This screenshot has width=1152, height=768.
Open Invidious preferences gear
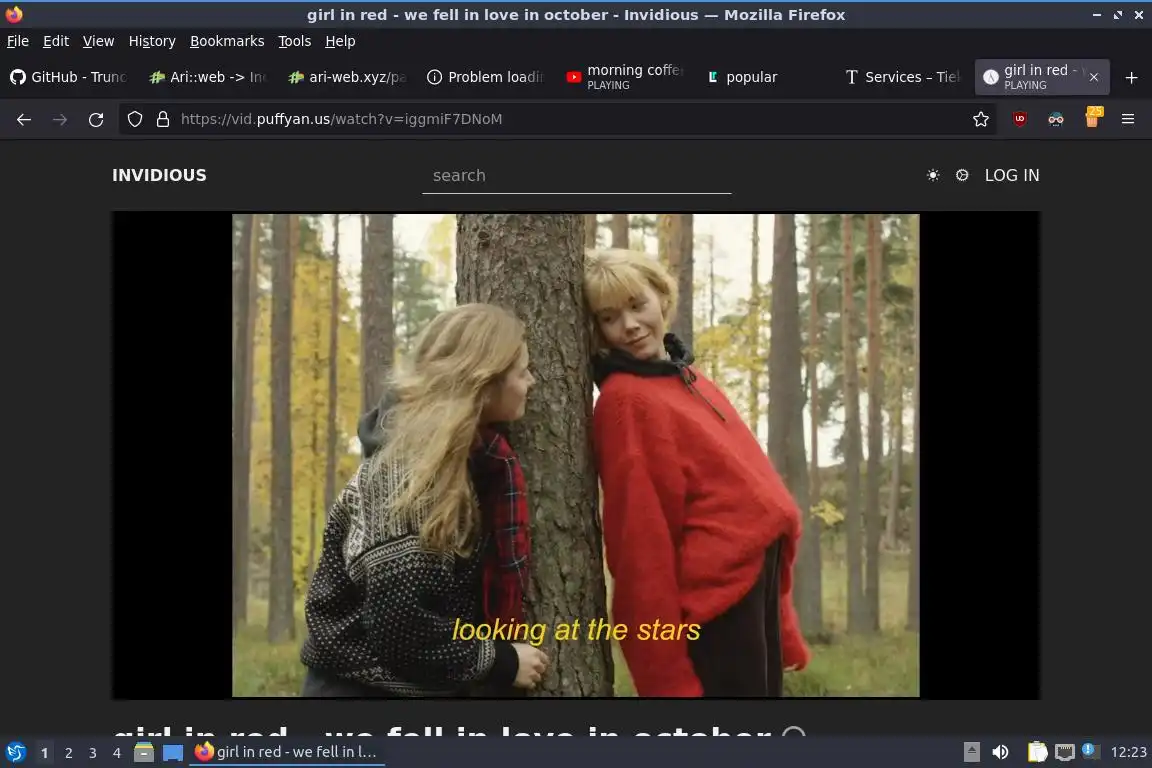pos(962,175)
